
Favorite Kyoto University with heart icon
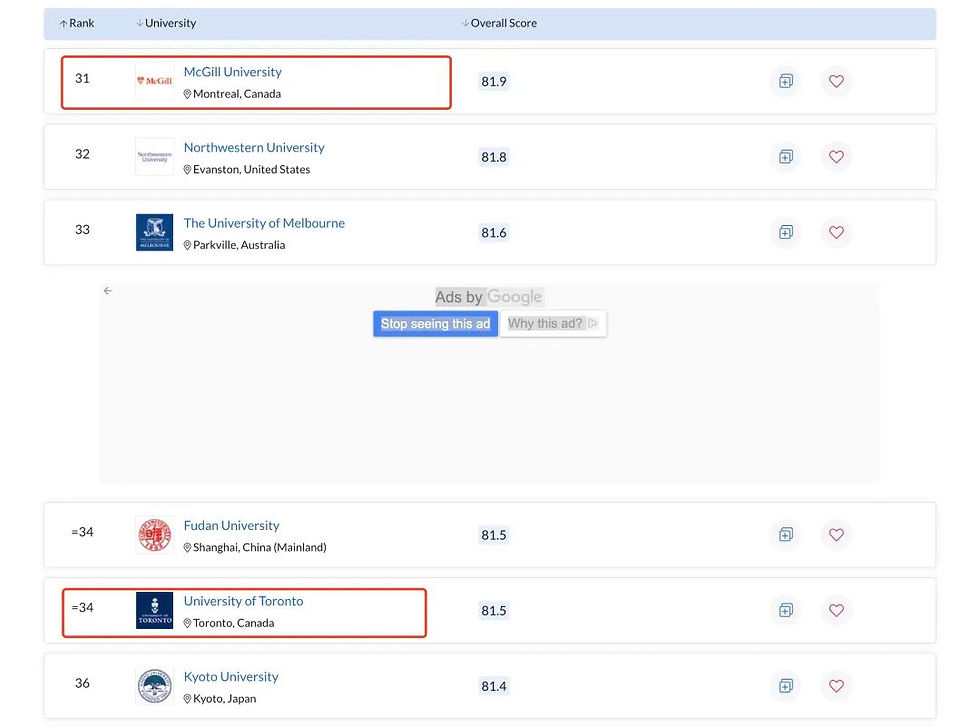click(836, 686)
